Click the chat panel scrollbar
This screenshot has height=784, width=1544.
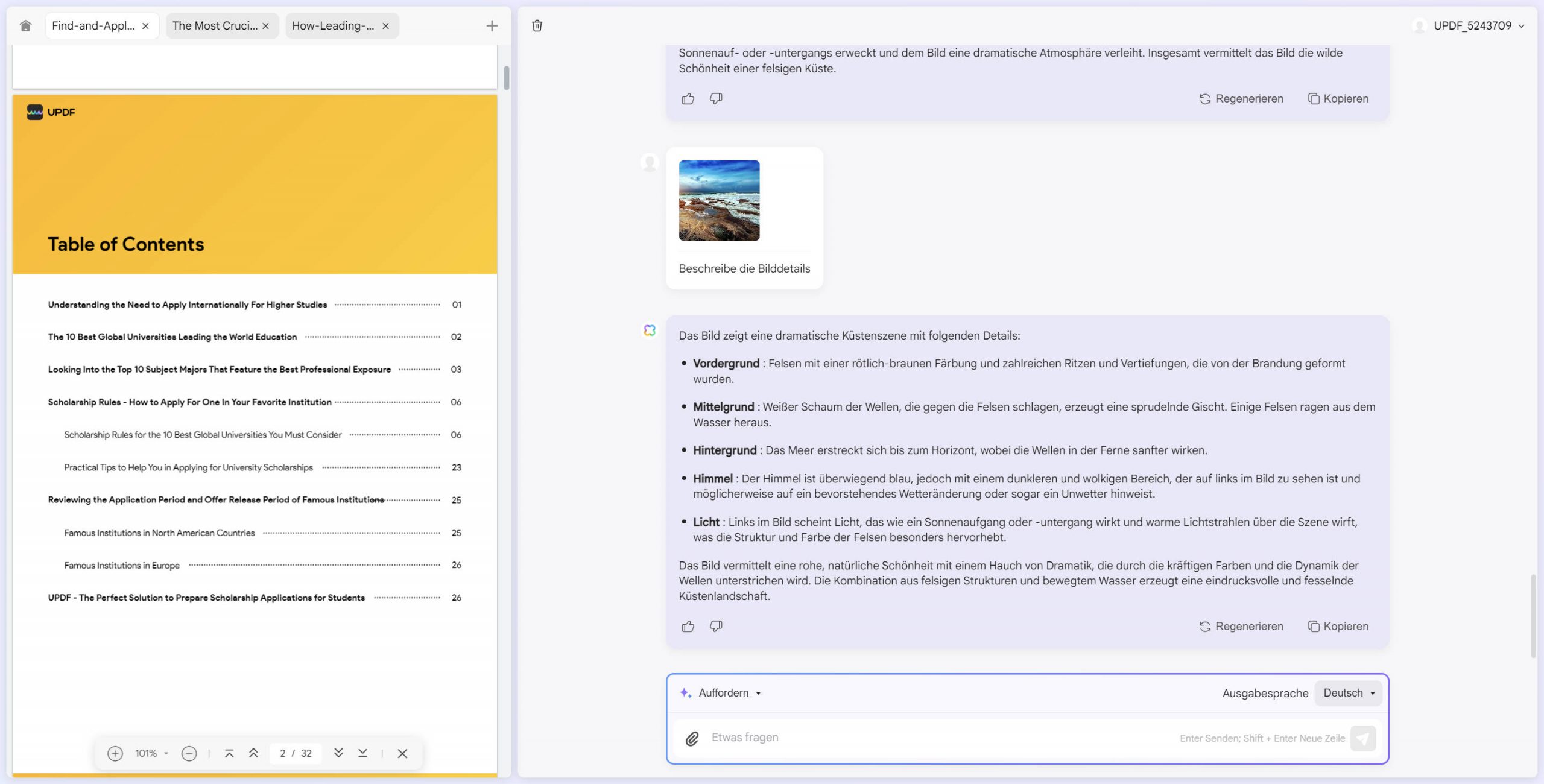tap(1533, 616)
